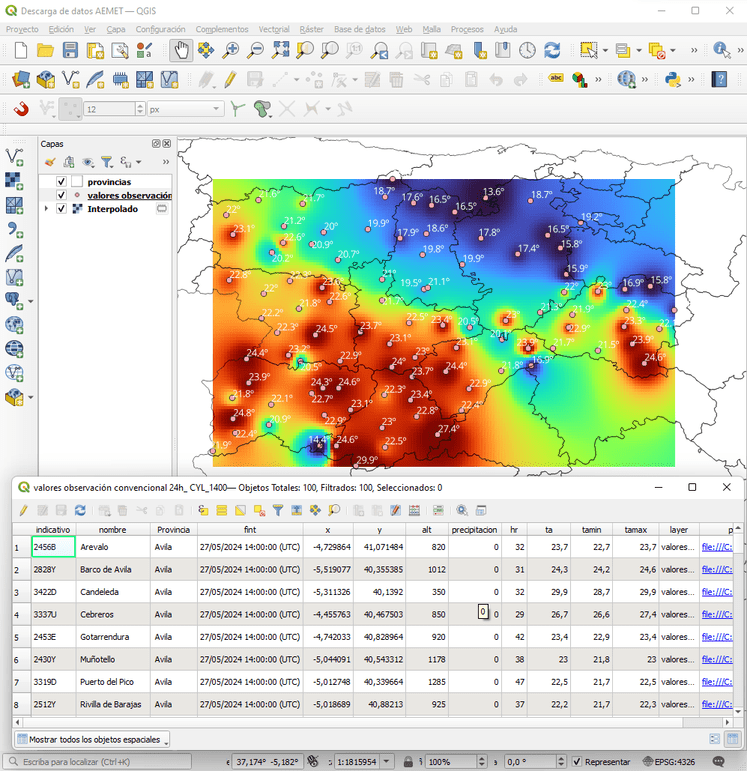This screenshot has width=747, height=771.
Task: Open the Ráster menu
Action: 312,29
